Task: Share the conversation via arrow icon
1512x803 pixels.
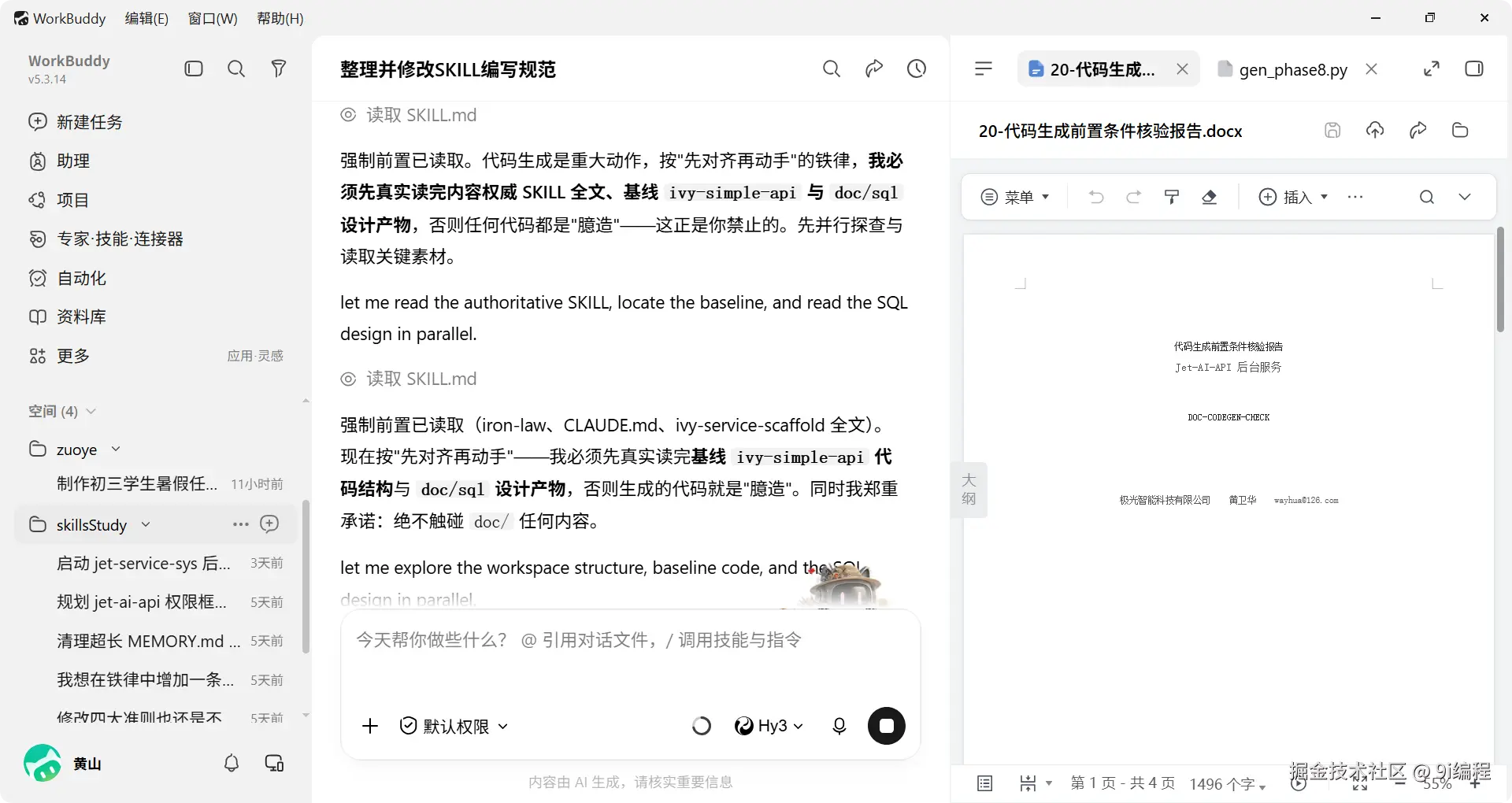Action: pos(874,69)
